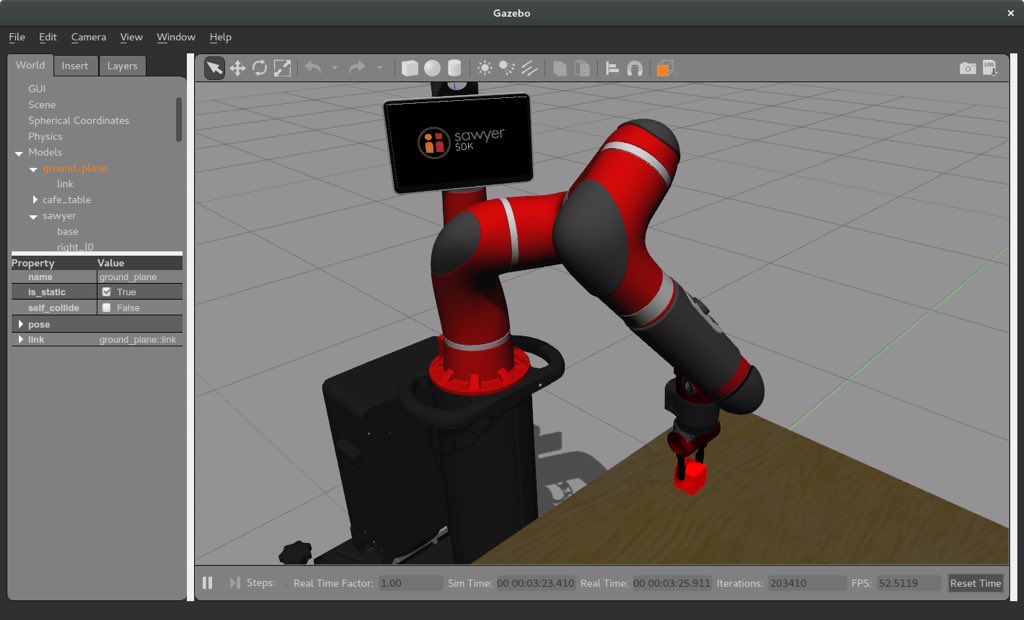
Task: Open the align tool
Action: pyautogui.click(x=612, y=68)
